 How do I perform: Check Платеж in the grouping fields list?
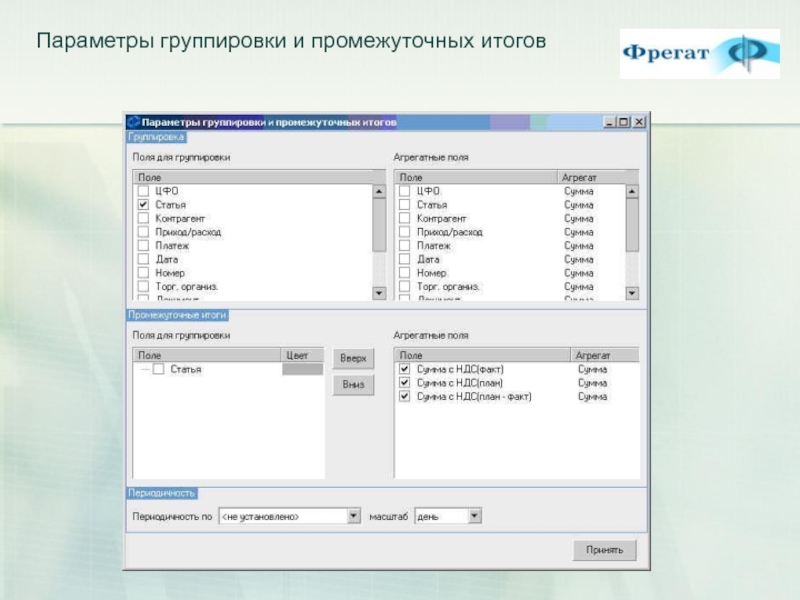(x=143, y=245)
